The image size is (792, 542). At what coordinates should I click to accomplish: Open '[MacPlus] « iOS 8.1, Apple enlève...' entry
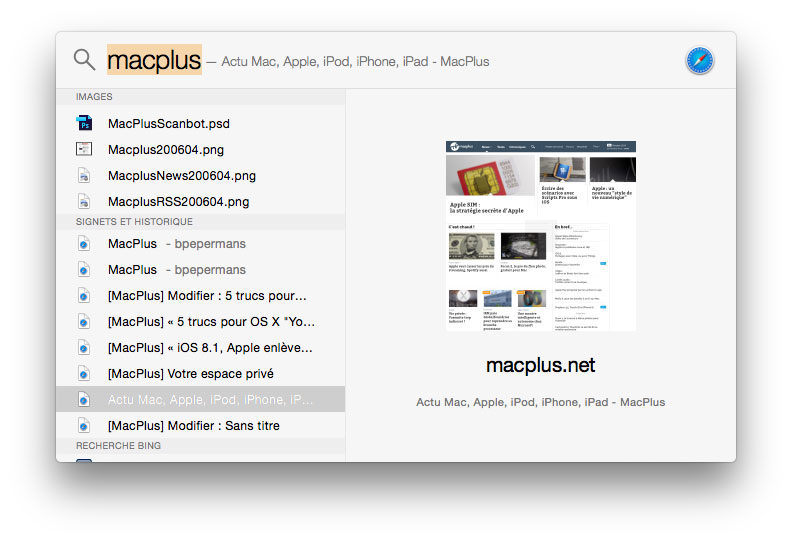pyautogui.click(x=201, y=348)
